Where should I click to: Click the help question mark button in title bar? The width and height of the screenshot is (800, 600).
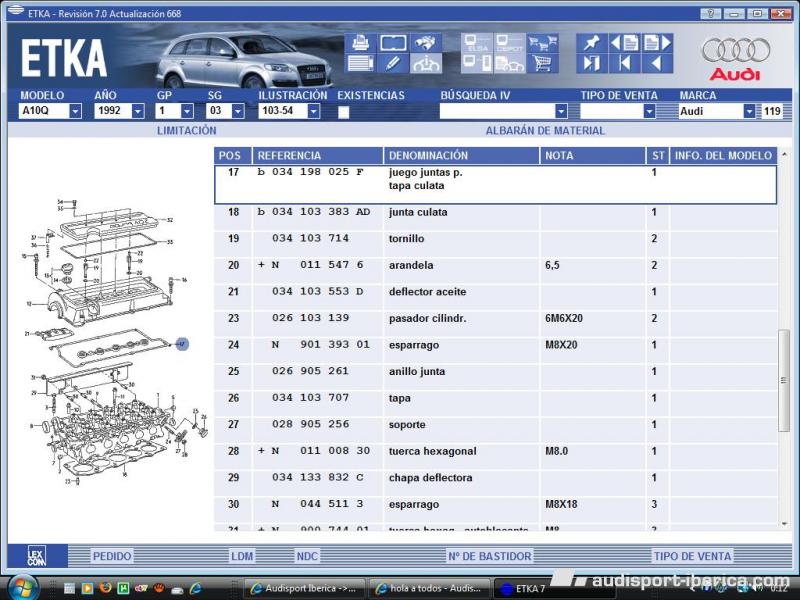tap(711, 14)
